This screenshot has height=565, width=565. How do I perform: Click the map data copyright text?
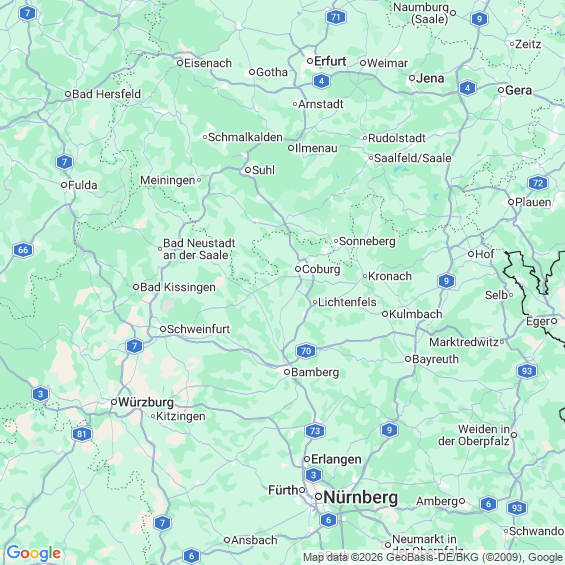(x=433, y=558)
